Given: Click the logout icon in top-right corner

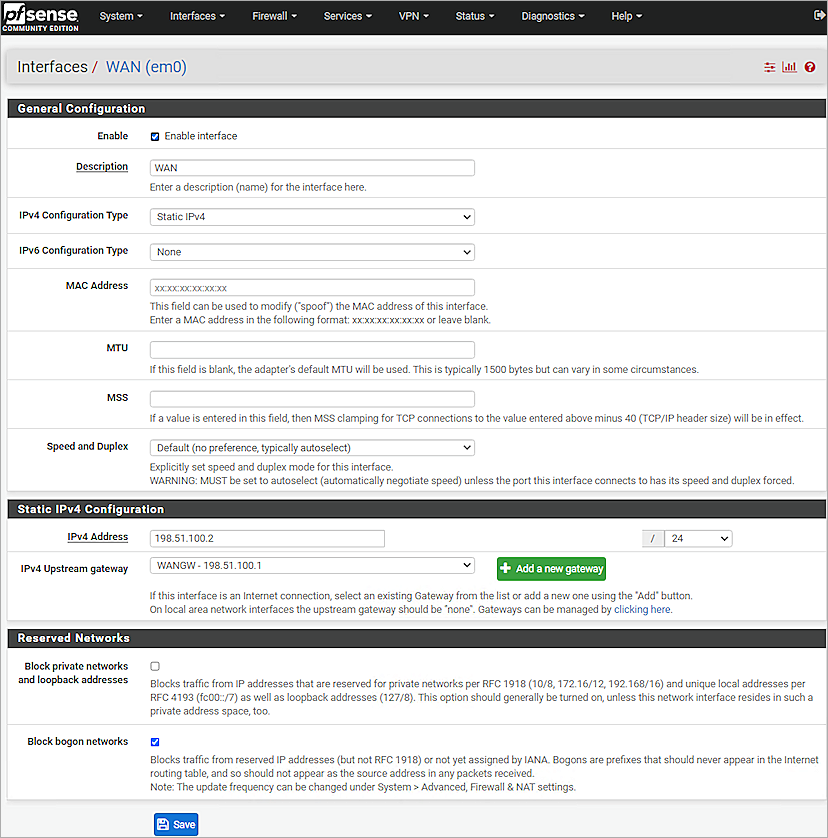Looking at the screenshot, I should (x=817, y=15).
